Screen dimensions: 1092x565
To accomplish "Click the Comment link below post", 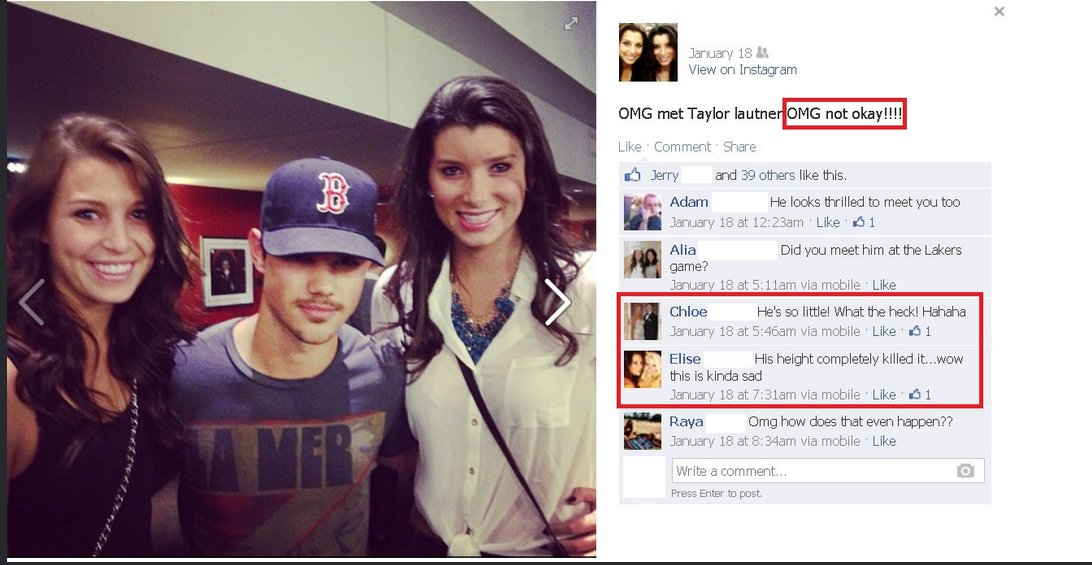I will click(x=682, y=146).
